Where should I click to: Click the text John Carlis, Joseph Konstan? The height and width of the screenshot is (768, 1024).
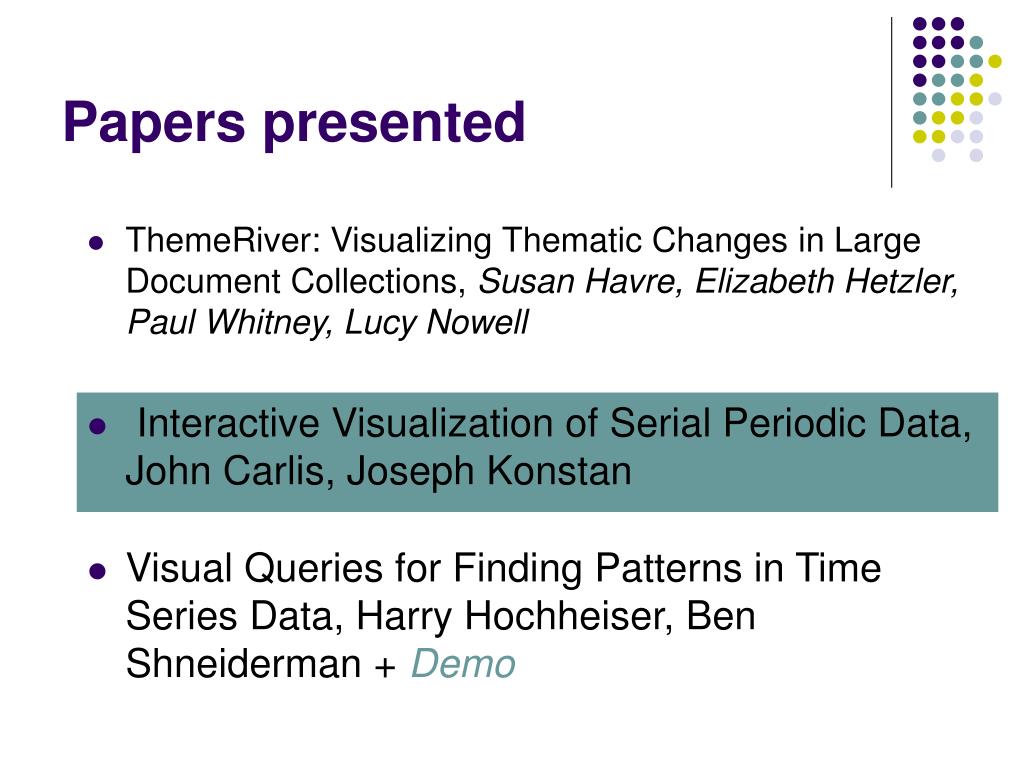pos(379,471)
